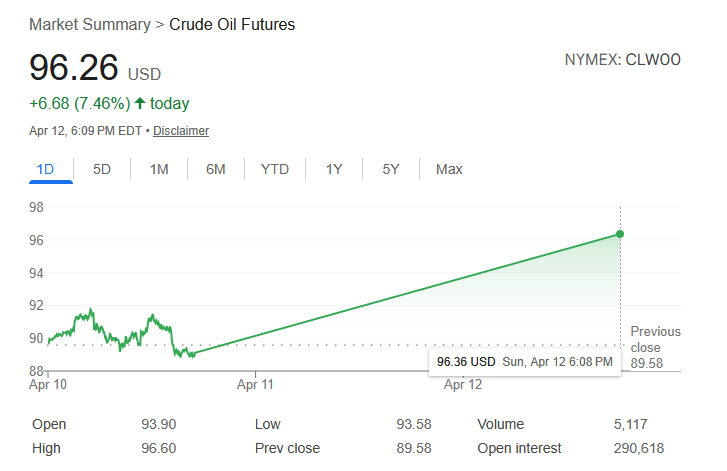This screenshot has height=471, width=727.
Task: Select the 1D time range tab
Action: 45,169
